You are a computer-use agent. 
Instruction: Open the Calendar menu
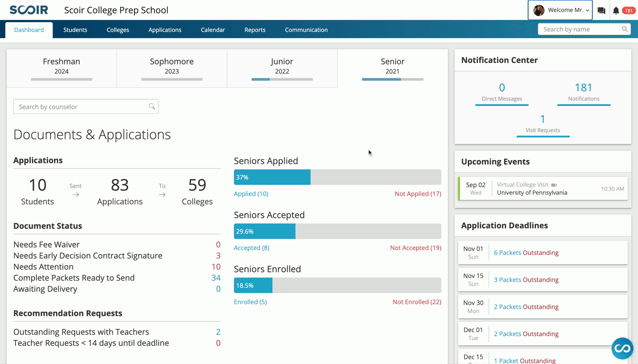pyautogui.click(x=213, y=30)
